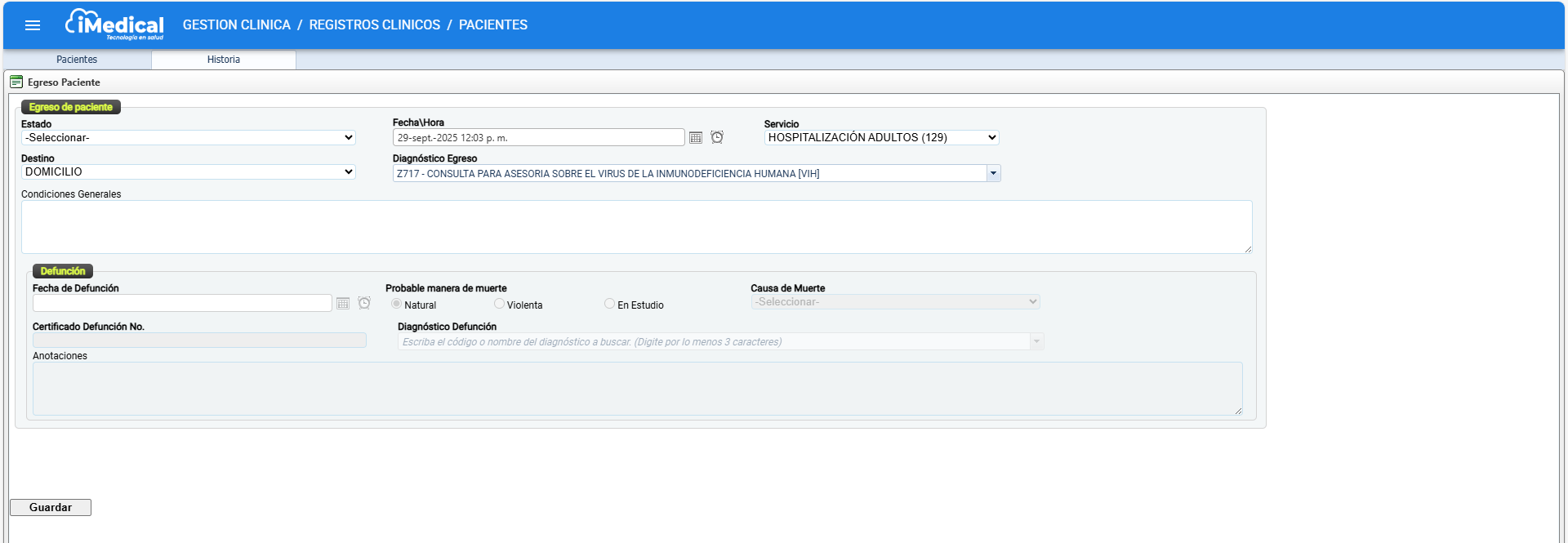Open the Fecha\Hora calendar picker
Viewport: 1568px width, 543px height.
click(x=696, y=138)
